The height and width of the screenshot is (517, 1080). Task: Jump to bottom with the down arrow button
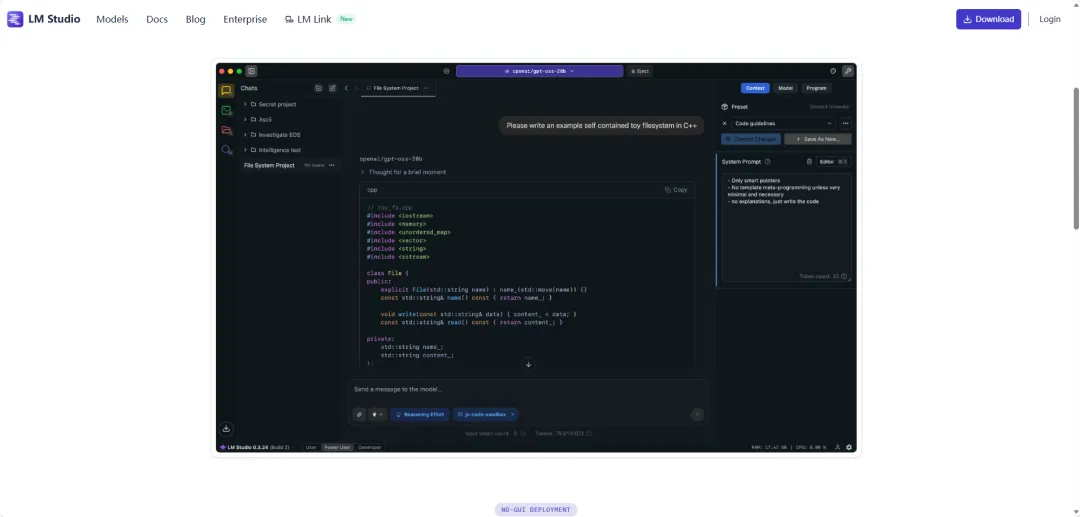(x=528, y=364)
